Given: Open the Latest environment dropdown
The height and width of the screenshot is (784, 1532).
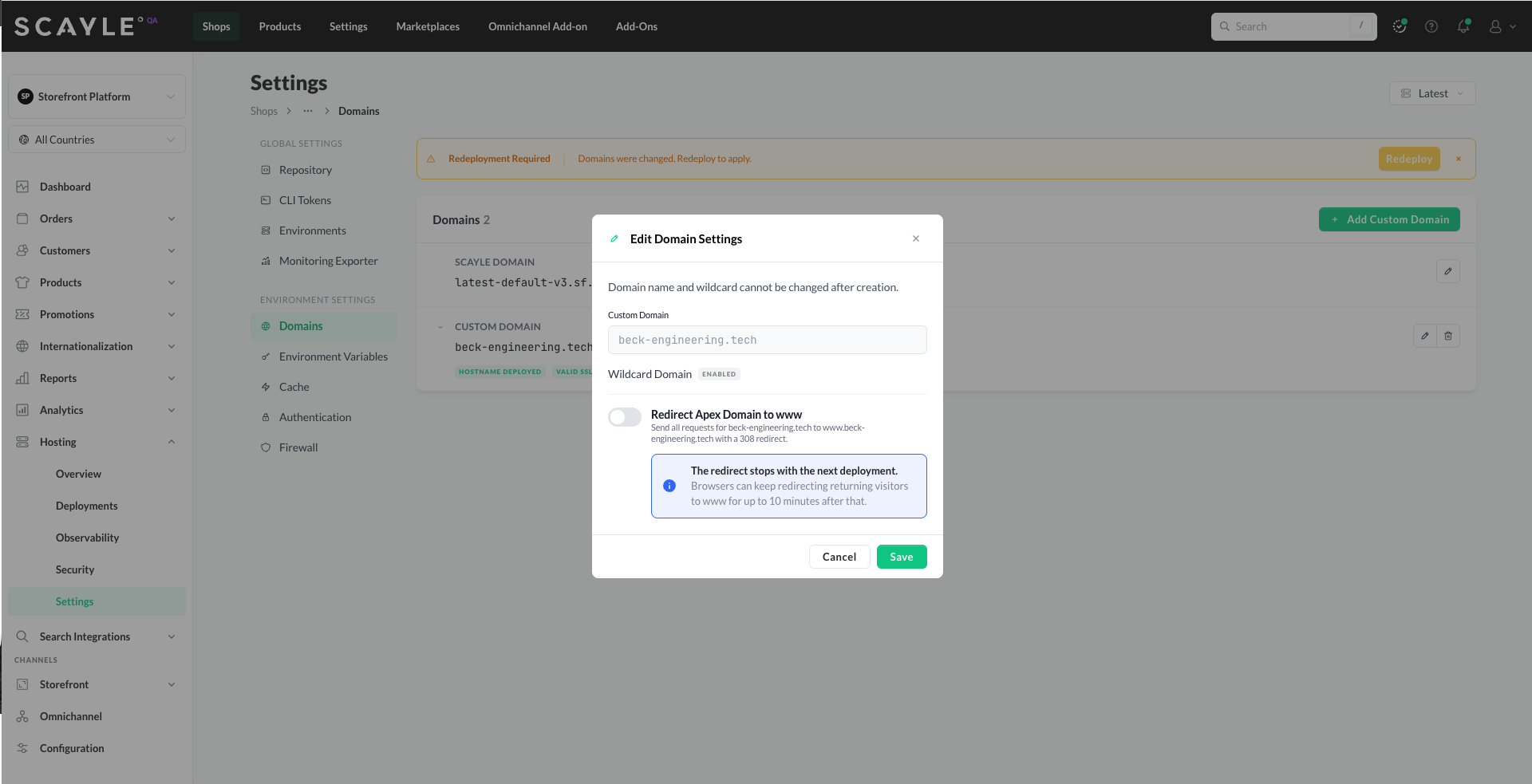Looking at the screenshot, I should [1432, 93].
